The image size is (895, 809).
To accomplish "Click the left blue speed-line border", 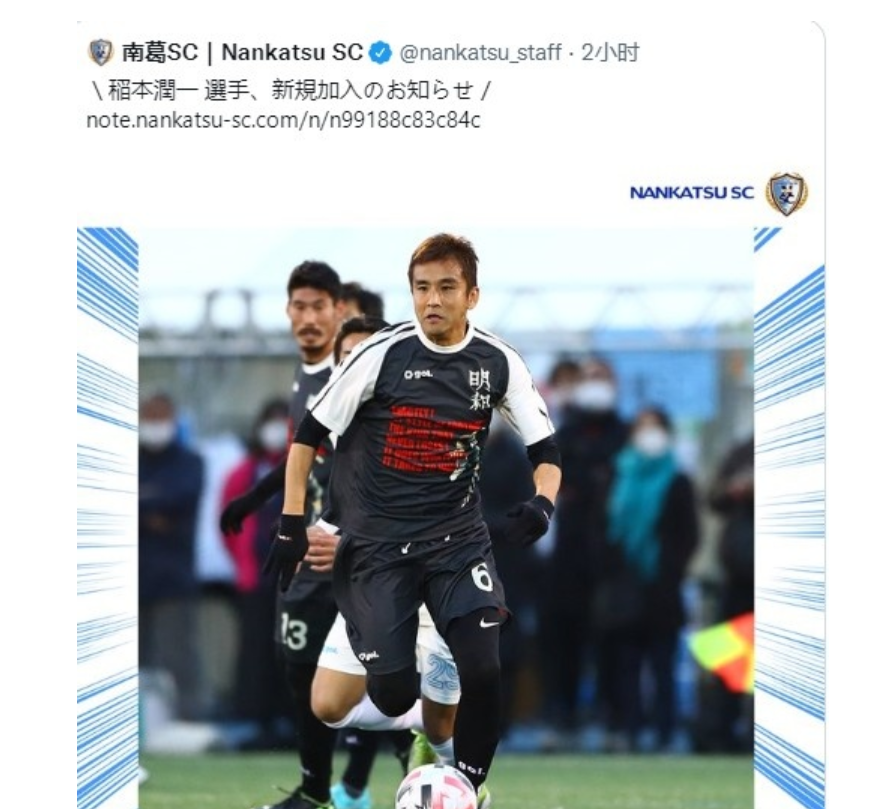I will click(x=107, y=518).
